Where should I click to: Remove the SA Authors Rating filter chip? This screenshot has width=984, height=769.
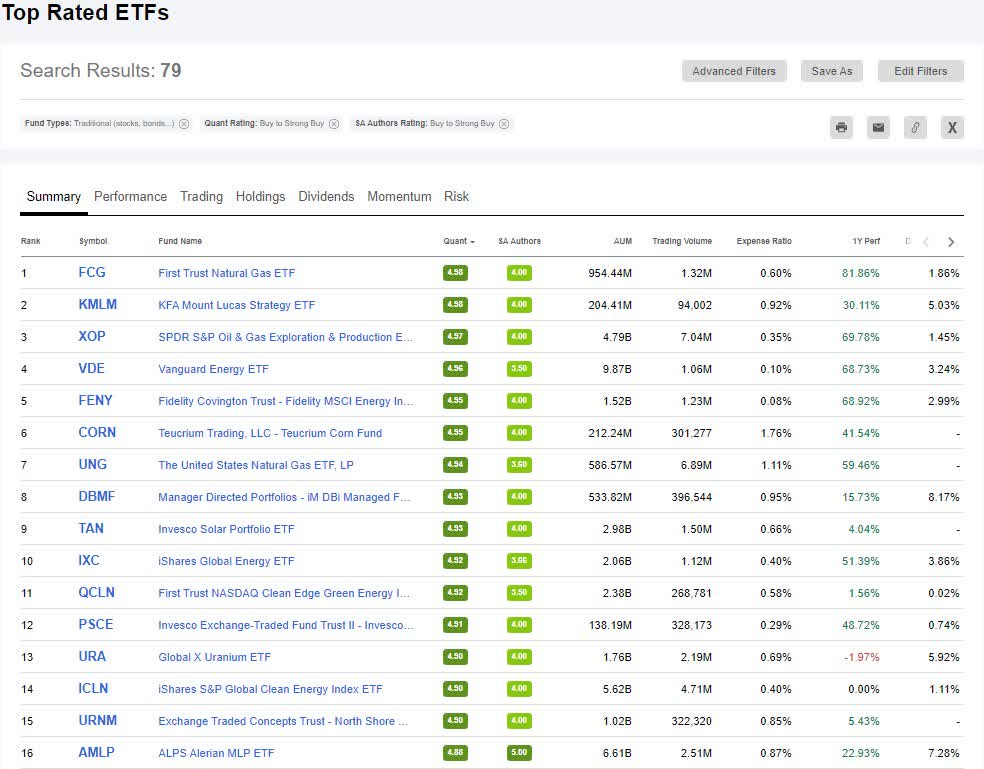pyautogui.click(x=504, y=124)
